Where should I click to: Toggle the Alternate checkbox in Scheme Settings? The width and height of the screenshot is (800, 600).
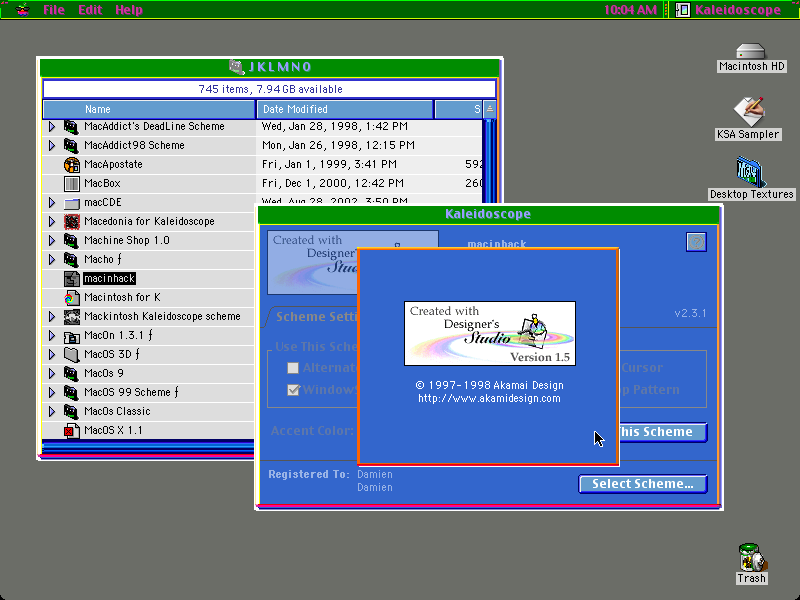pos(293,367)
